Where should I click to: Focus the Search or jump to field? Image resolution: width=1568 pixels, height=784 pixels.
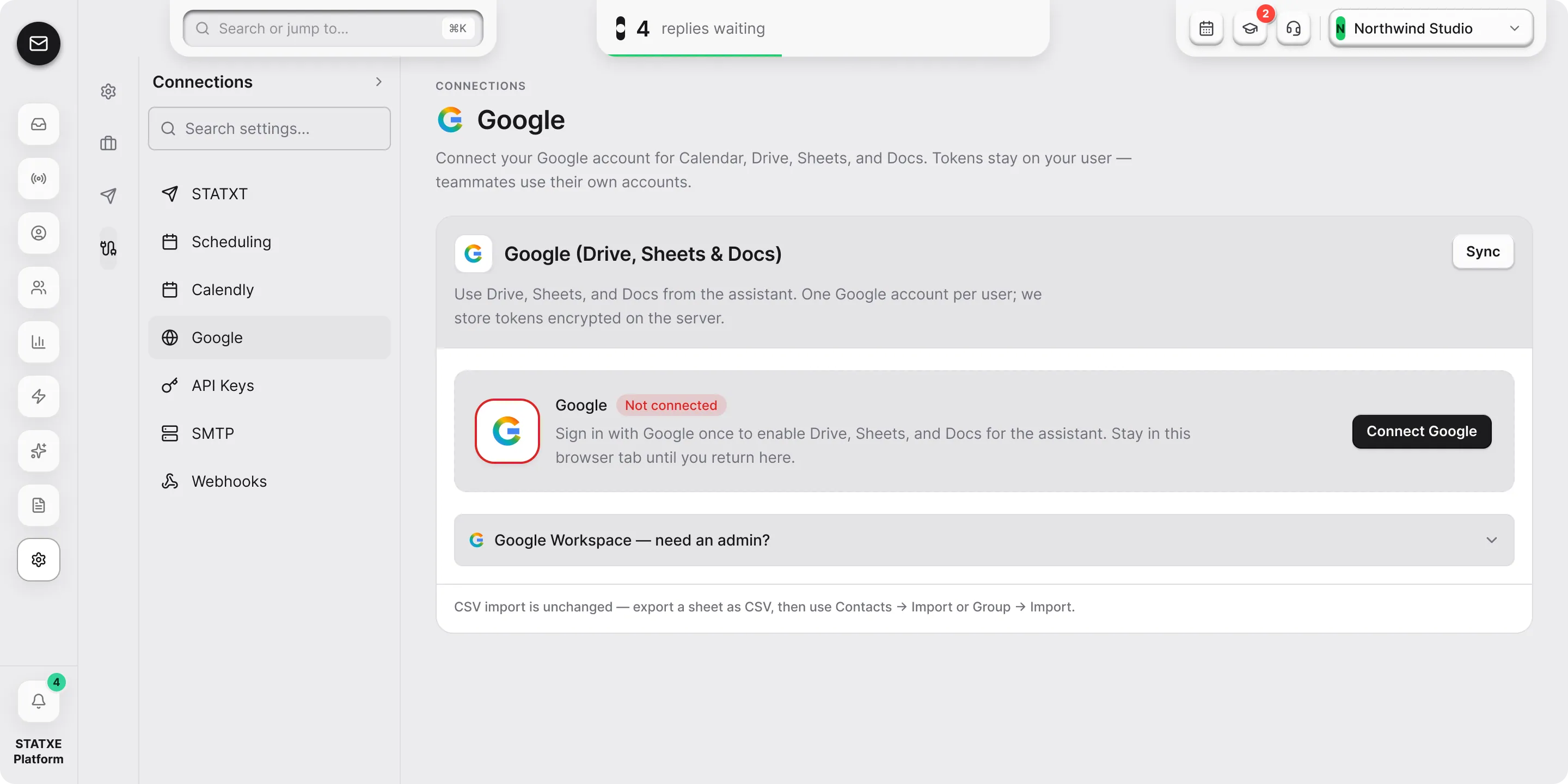pos(333,28)
